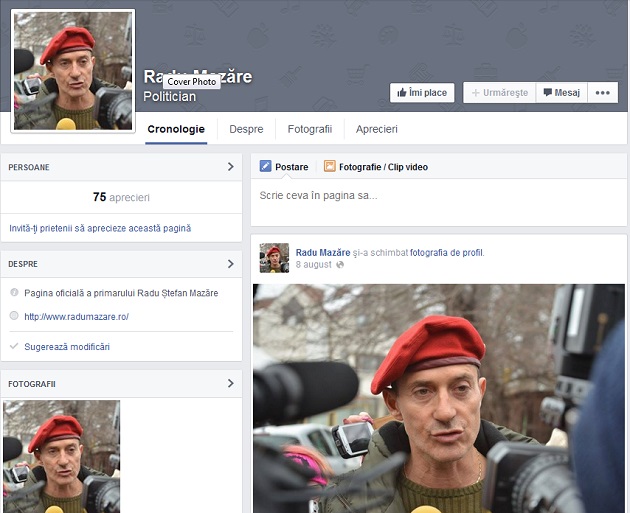Open the photo thumbnail in Fotografii section

click(61, 456)
